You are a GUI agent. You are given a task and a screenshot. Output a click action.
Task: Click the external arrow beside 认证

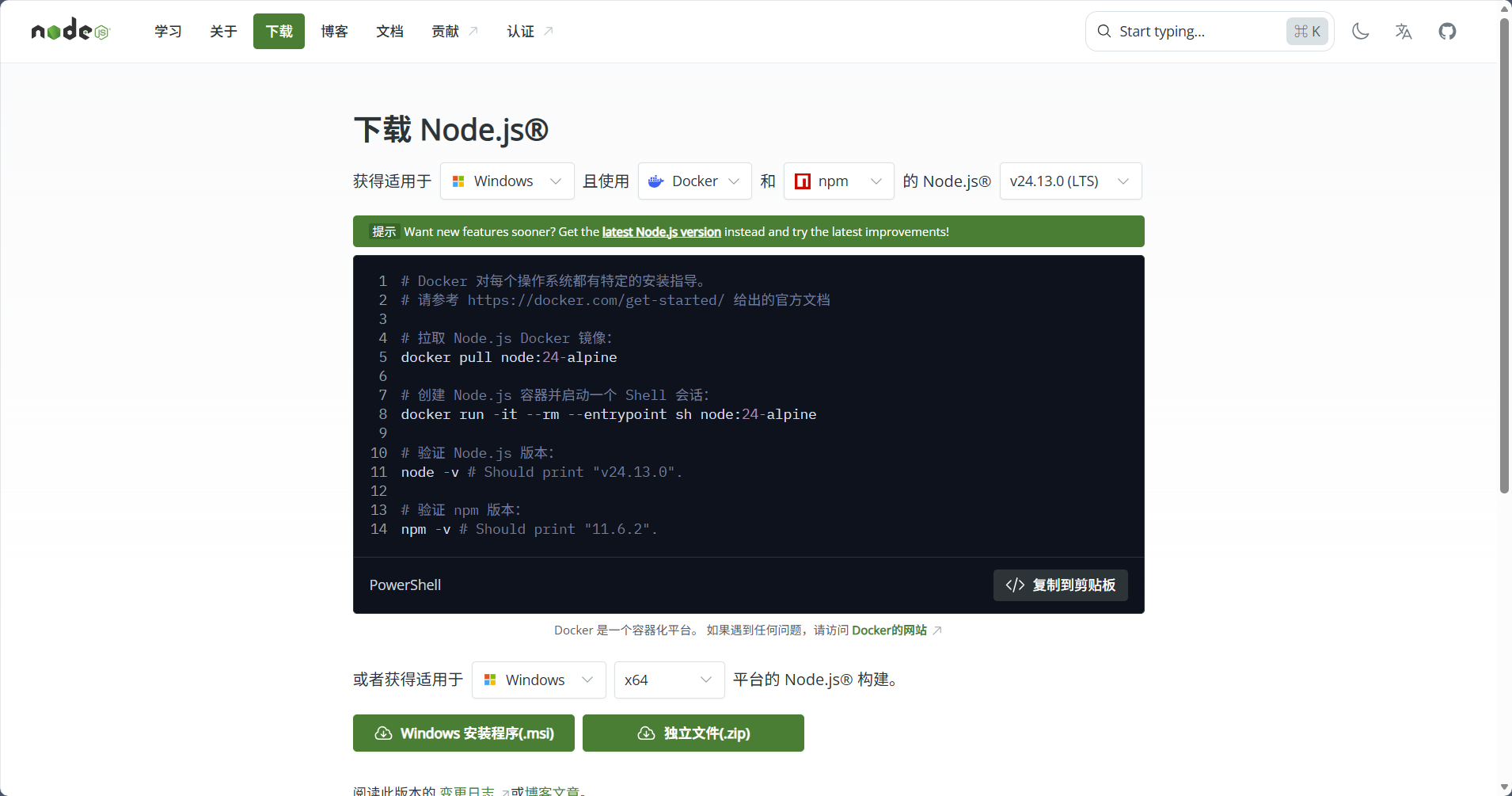pyautogui.click(x=549, y=31)
